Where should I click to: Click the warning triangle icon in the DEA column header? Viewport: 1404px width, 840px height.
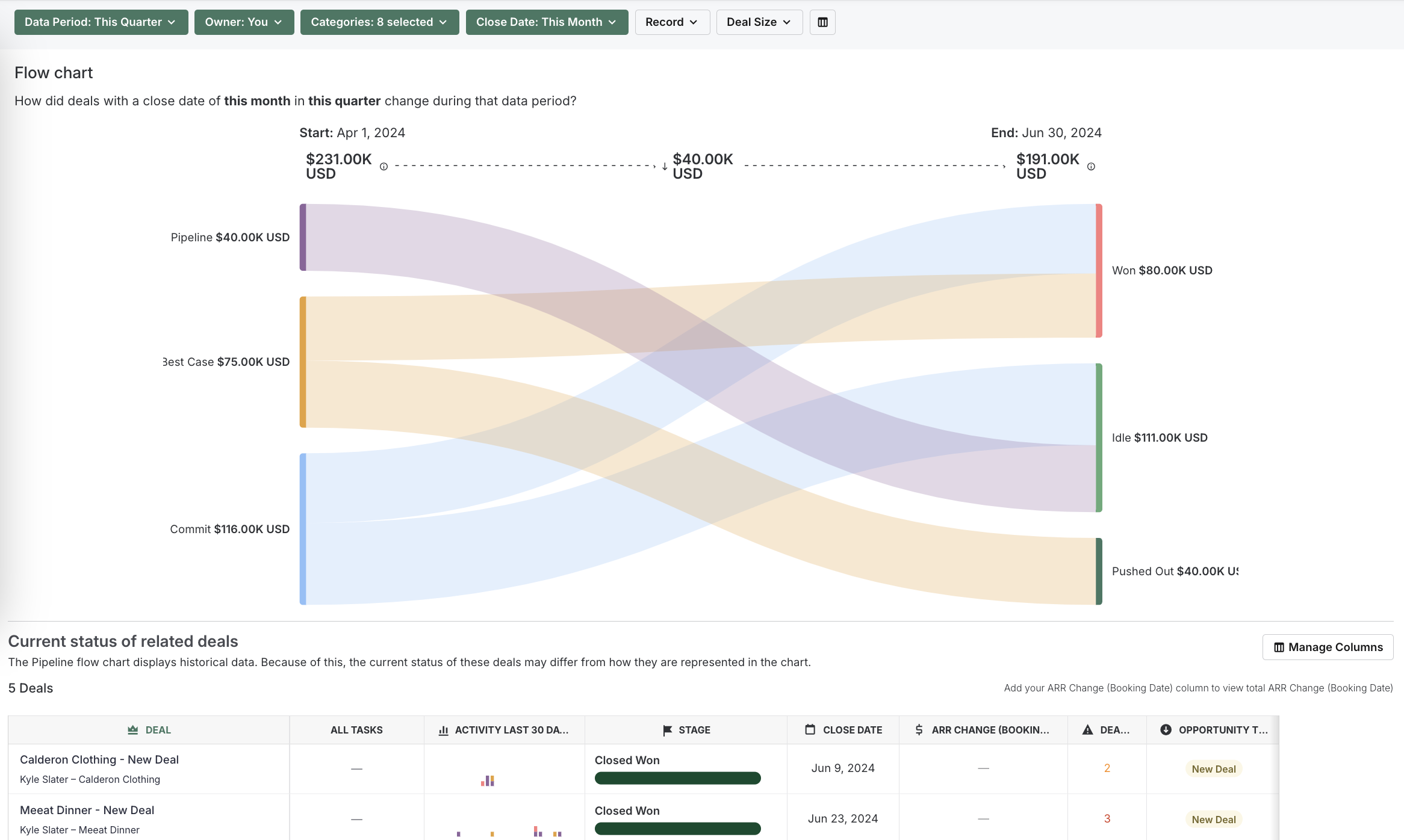(1087, 729)
